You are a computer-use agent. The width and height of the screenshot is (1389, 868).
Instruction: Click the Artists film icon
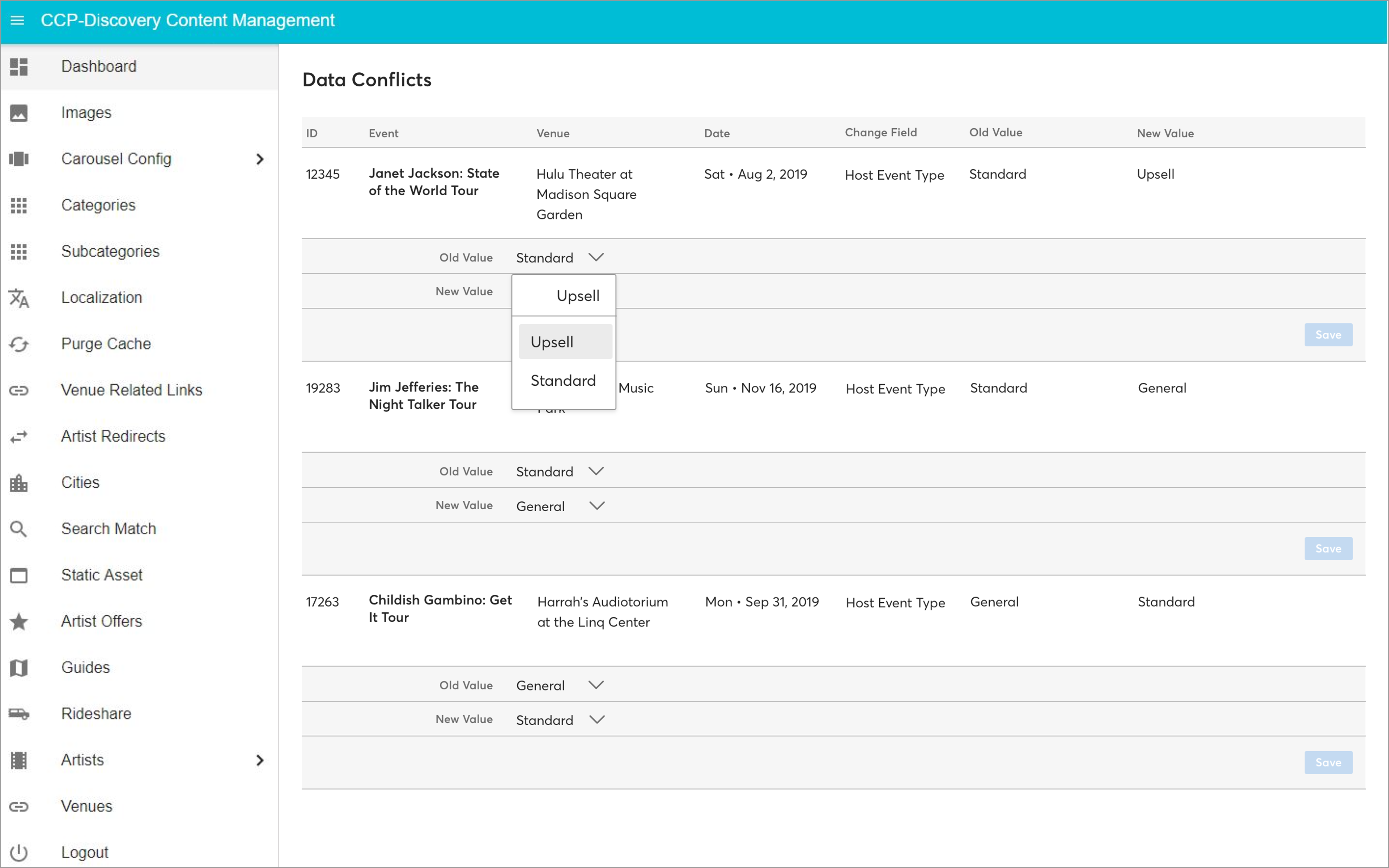19,760
